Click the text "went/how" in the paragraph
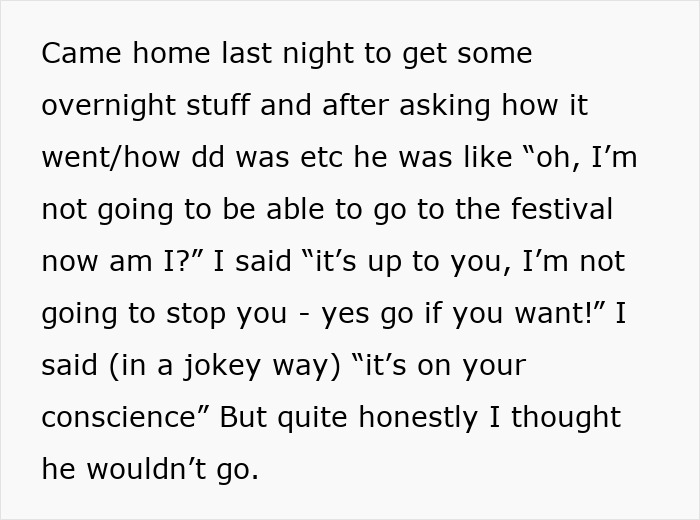This screenshot has height=520, width=700. pyautogui.click(x=111, y=157)
